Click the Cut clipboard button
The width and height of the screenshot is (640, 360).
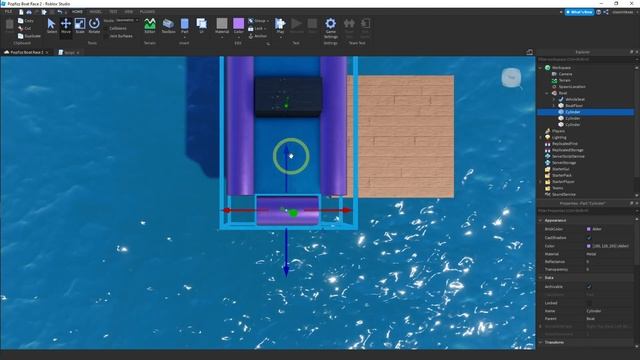[24, 28]
